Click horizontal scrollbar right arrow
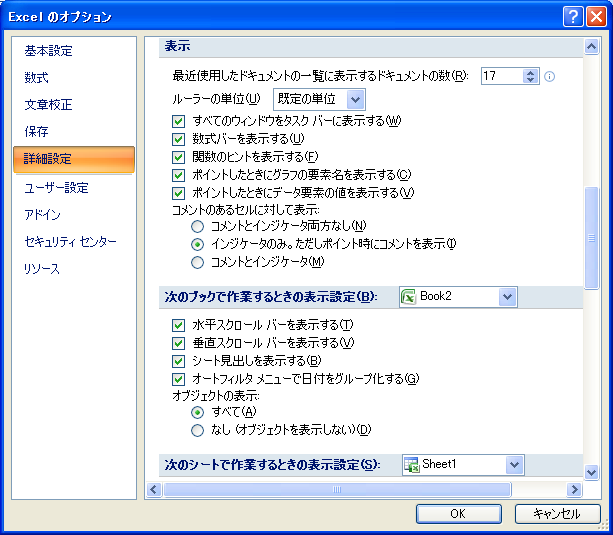Screen dimensions: 613x535 point(574,489)
